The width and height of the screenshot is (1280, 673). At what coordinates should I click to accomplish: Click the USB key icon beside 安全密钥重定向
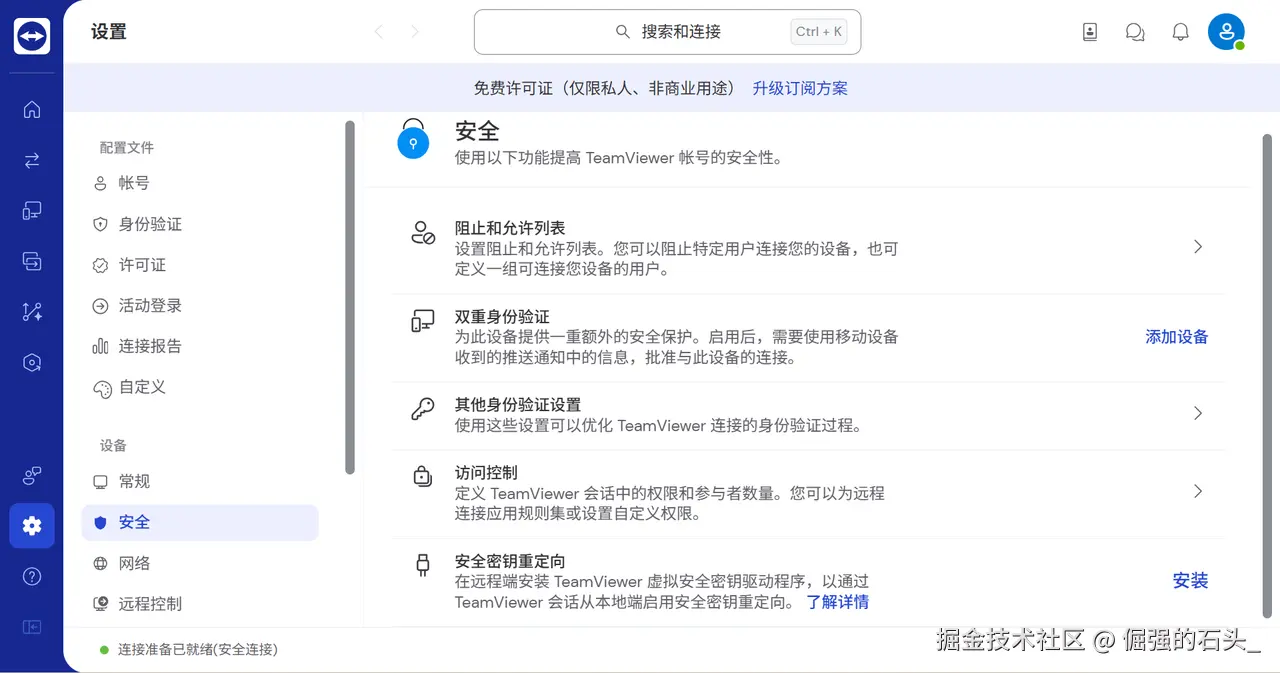pos(422,565)
